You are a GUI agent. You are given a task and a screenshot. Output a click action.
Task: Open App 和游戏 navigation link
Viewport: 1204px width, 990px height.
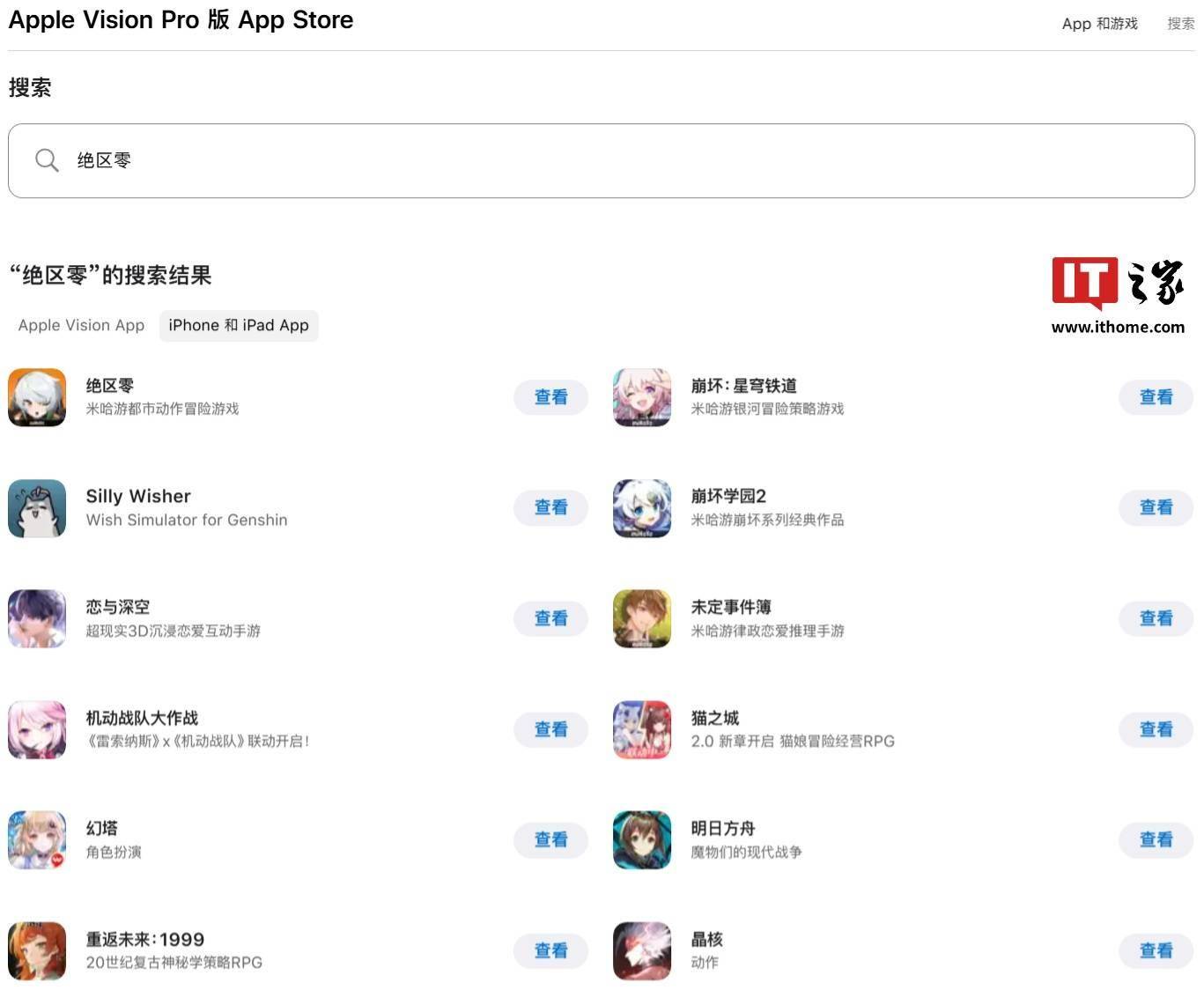click(1100, 24)
